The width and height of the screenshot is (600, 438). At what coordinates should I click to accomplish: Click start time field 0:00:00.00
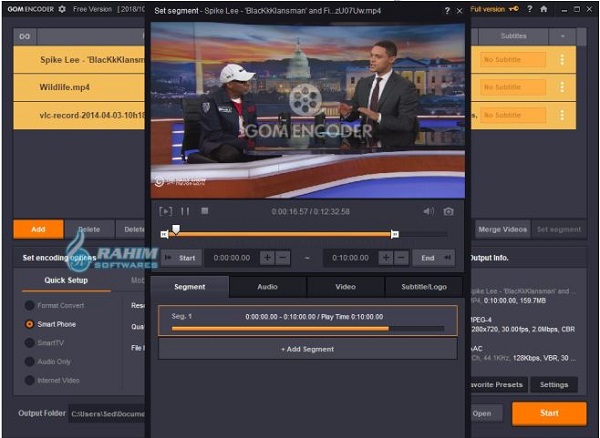click(232, 258)
